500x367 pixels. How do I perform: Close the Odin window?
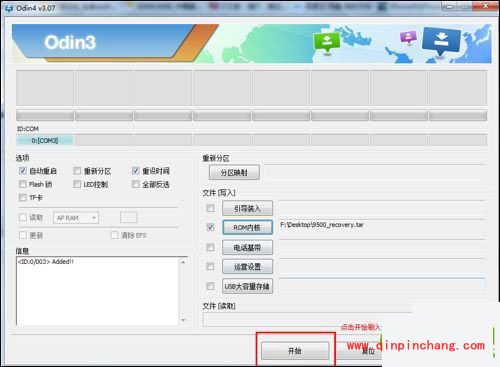pos(485,6)
